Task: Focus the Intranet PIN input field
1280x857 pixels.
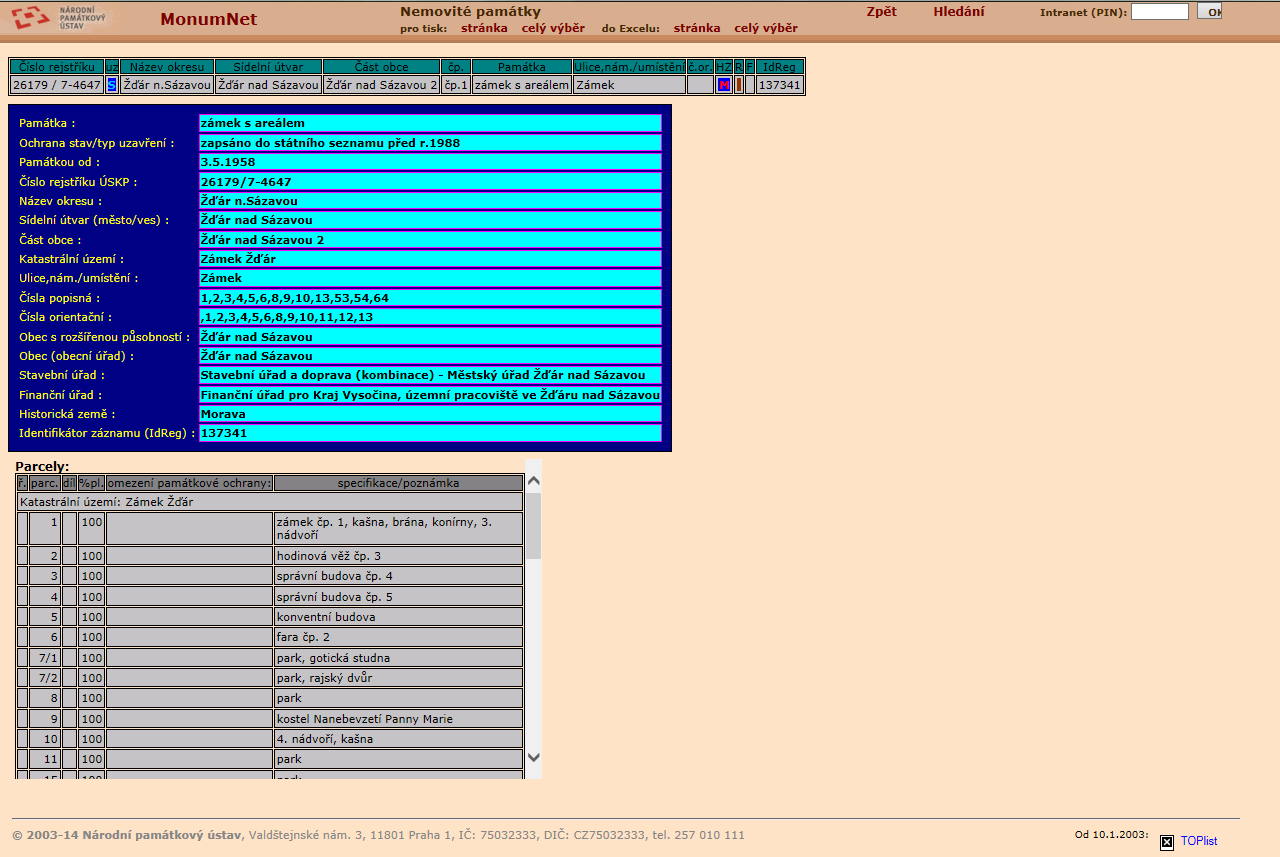Action: (1160, 12)
